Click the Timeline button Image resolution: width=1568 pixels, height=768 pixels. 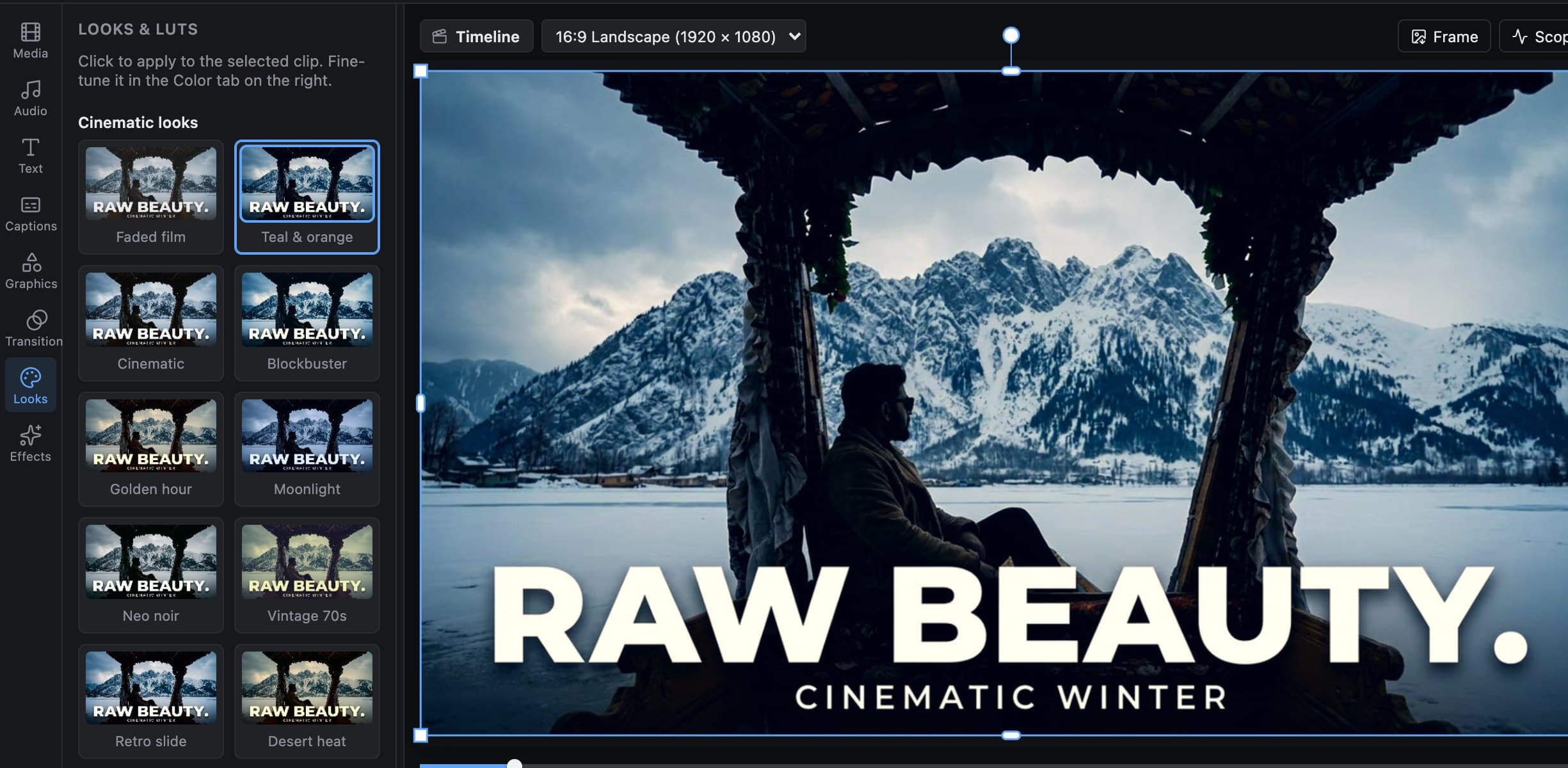476,36
